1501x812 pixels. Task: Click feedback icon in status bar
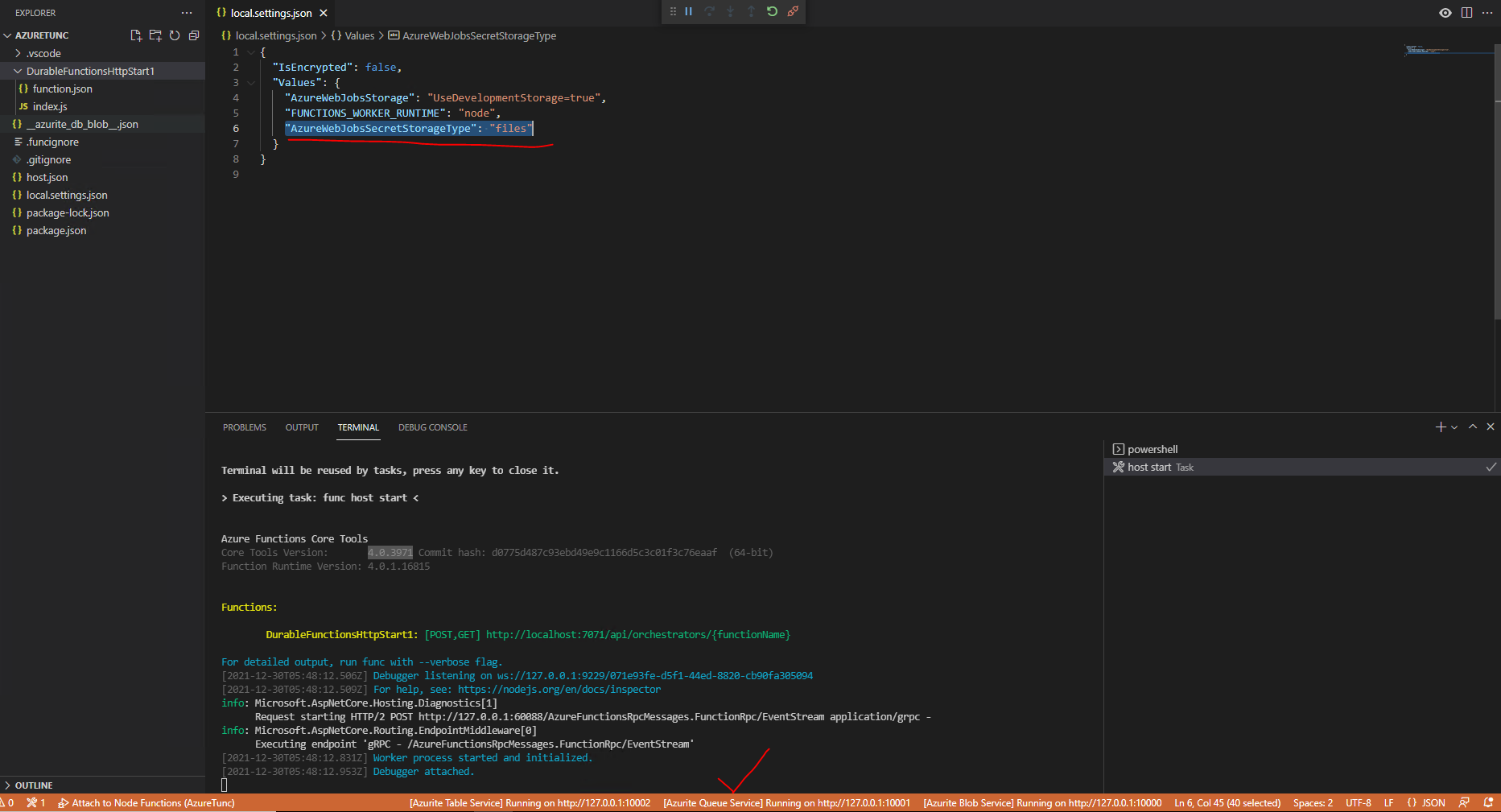pos(1464,803)
